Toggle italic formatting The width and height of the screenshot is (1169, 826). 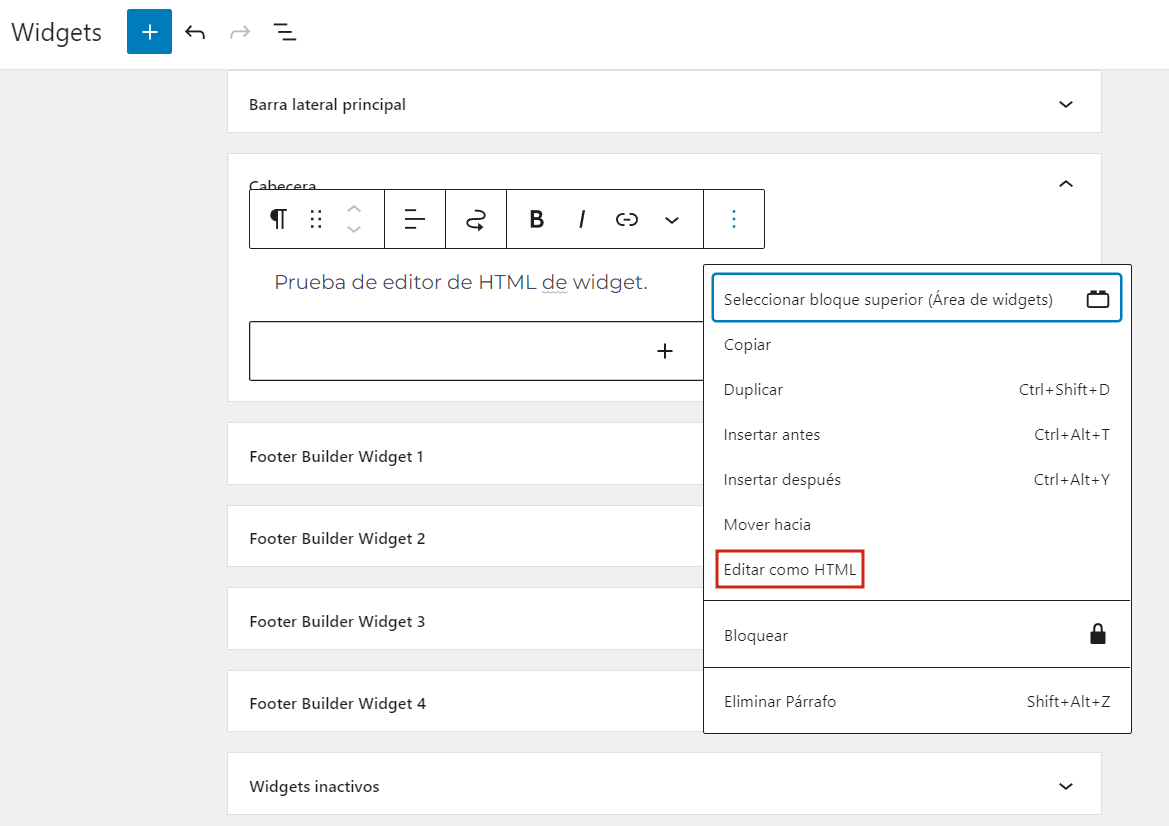pos(581,219)
